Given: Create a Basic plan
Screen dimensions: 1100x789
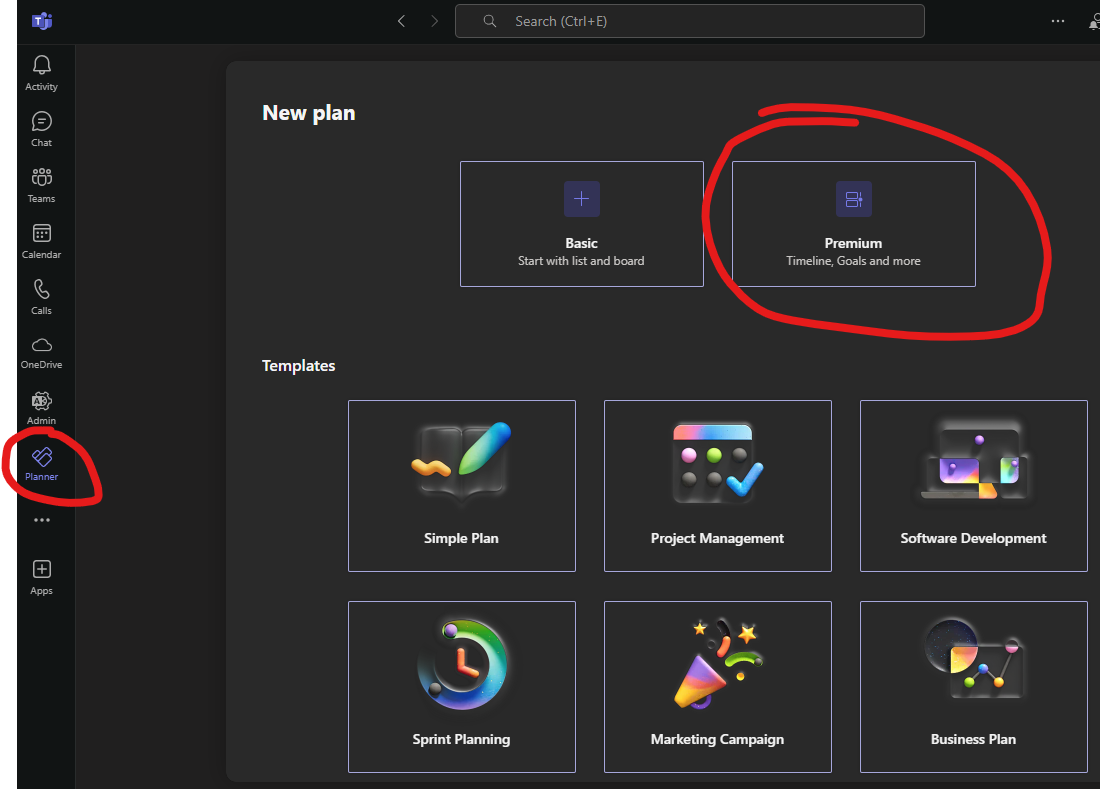Looking at the screenshot, I should (x=582, y=224).
